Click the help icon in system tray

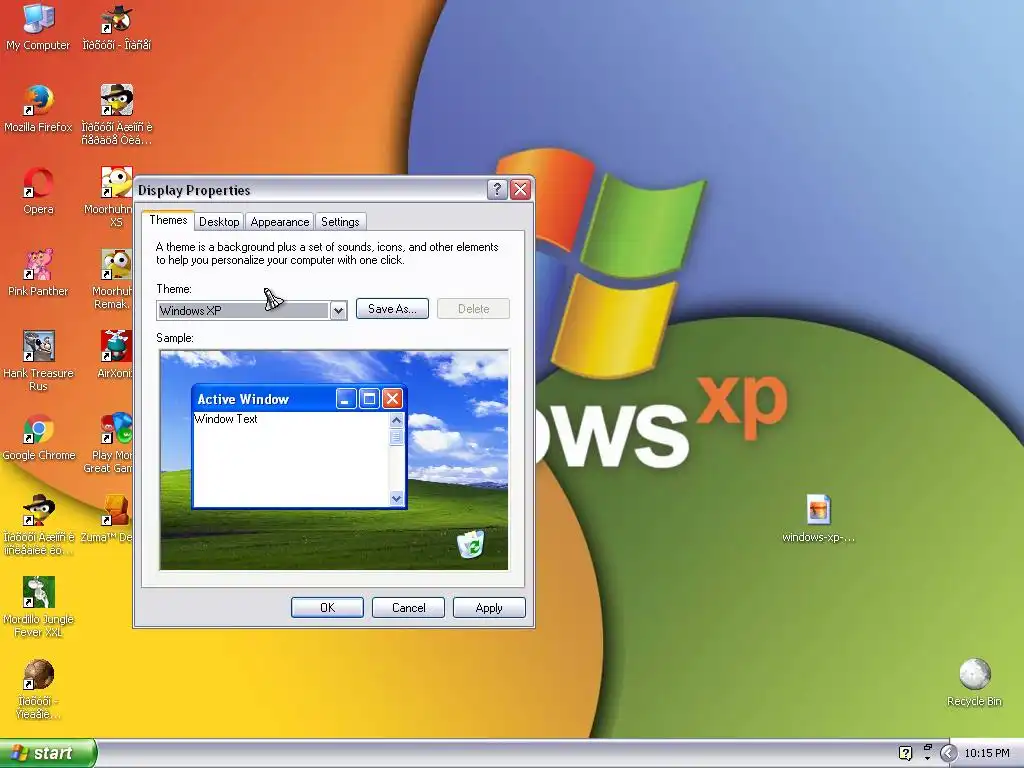[905, 753]
